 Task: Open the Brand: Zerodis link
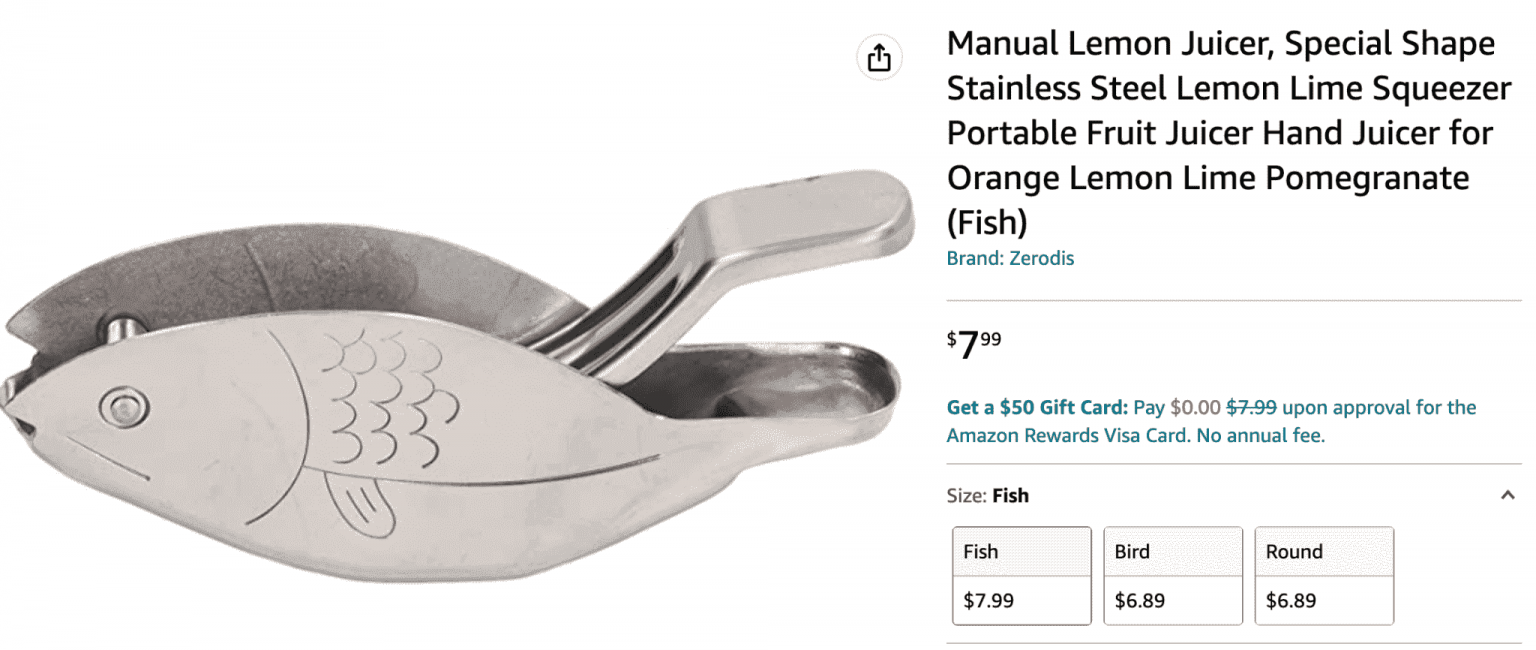click(x=1010, y=258)
